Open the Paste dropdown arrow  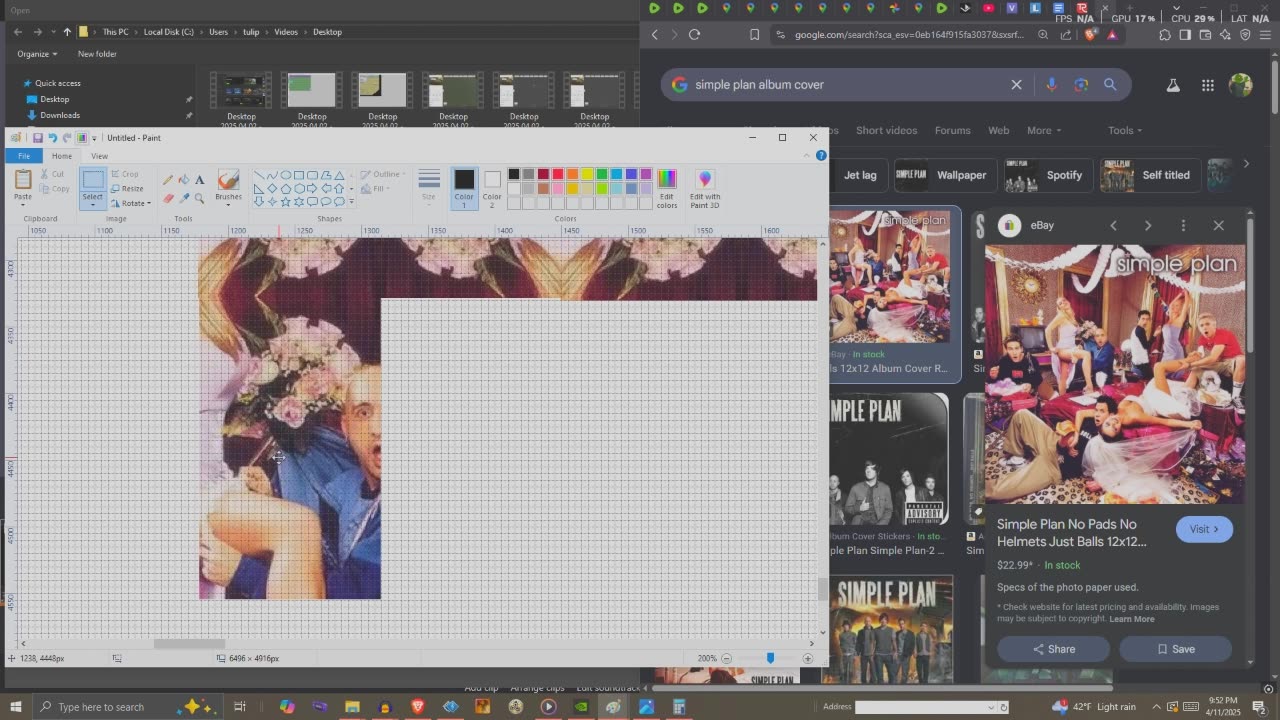[23, 204]
